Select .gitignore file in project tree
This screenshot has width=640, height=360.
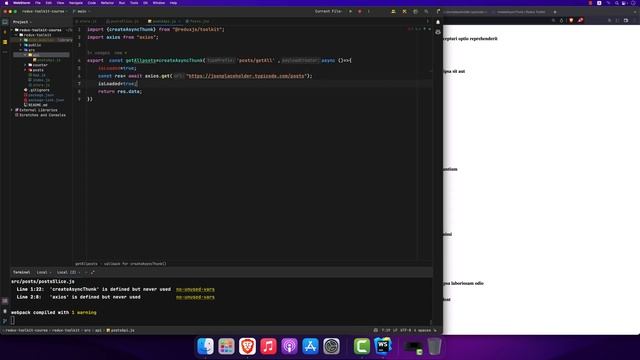pyautogui.click(x=37, y=90)
